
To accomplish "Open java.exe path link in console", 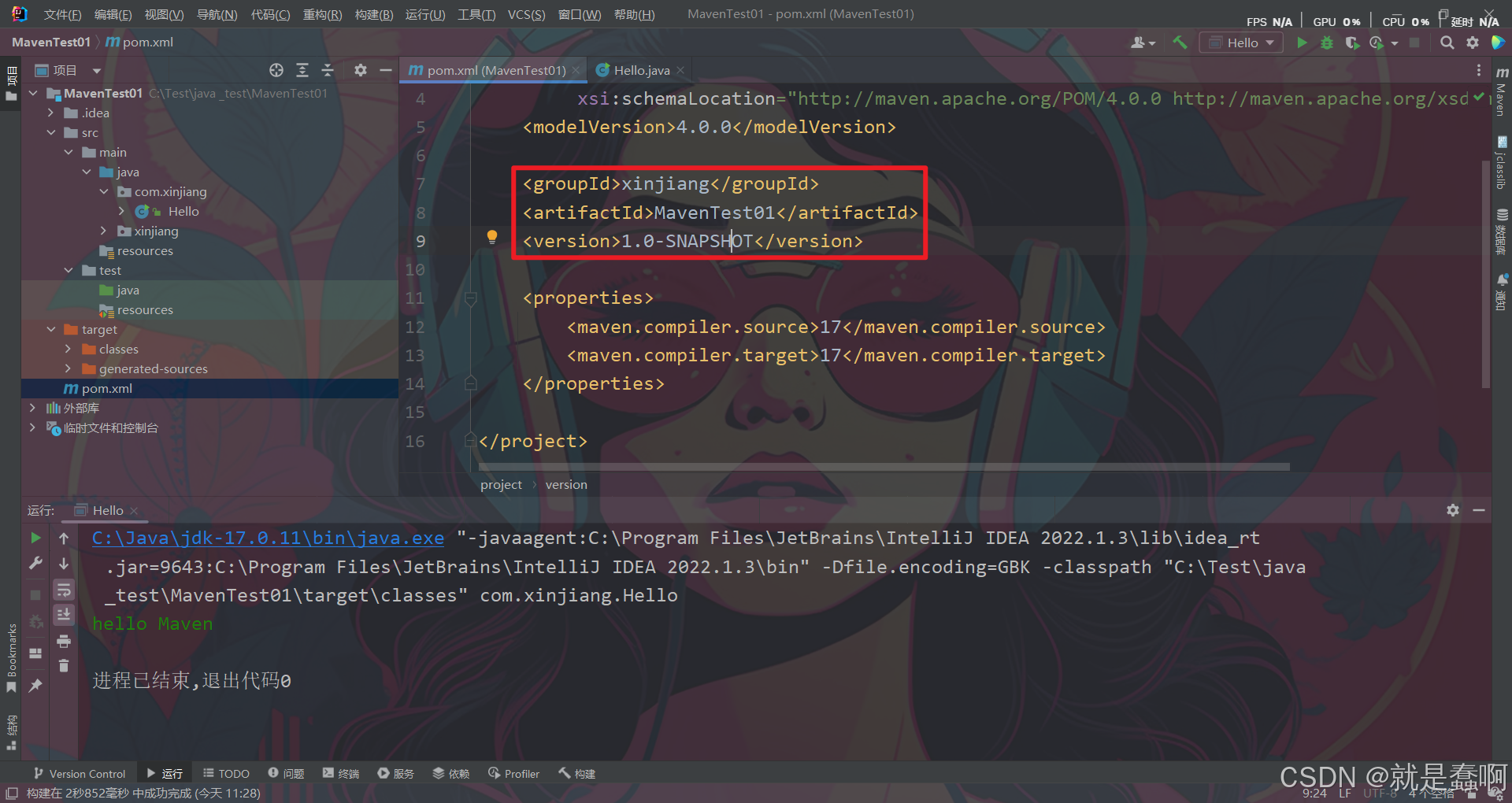I will pyautogui.click(x=268, y=538).
